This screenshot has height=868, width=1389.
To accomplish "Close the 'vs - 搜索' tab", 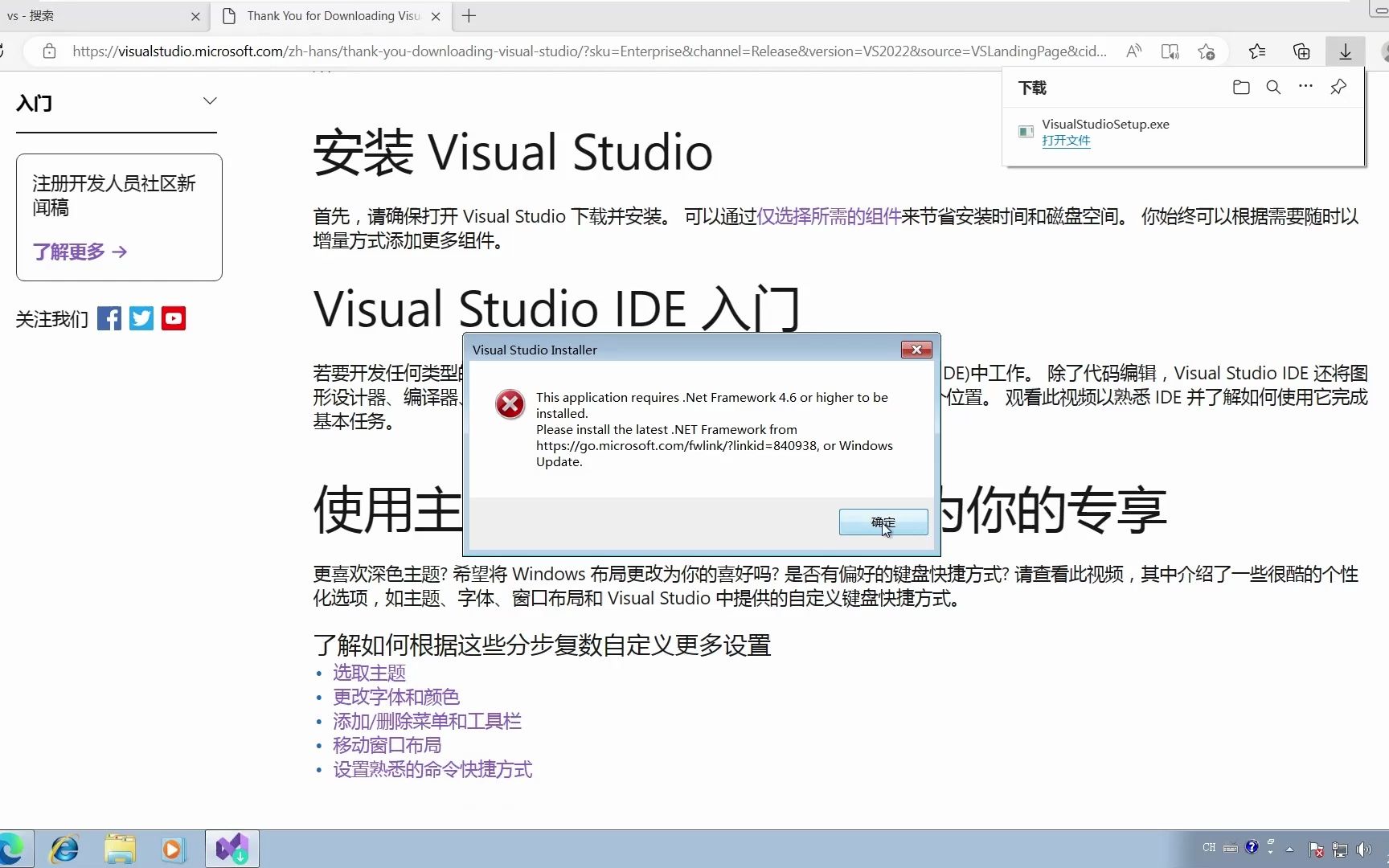I will (x=195, y=16).
